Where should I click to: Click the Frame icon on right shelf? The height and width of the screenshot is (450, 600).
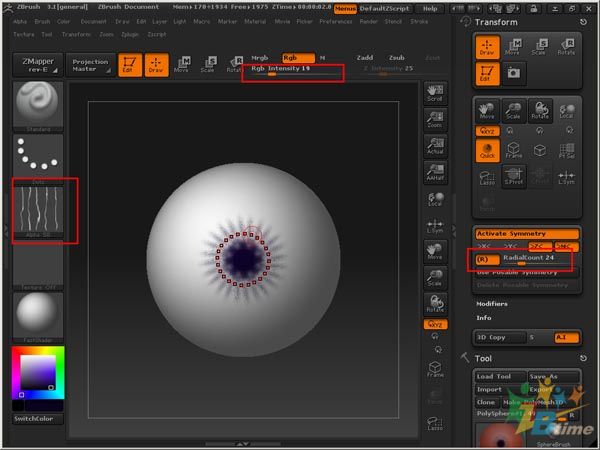coord(435,369)
